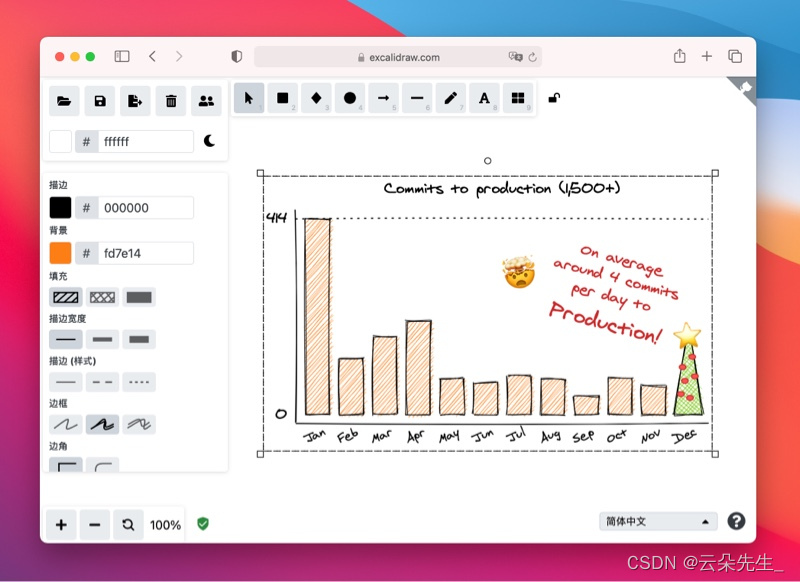Zoom in with the plus button
Image resolution: width=800 pixels, height=582 pixels.
[61, 524]
